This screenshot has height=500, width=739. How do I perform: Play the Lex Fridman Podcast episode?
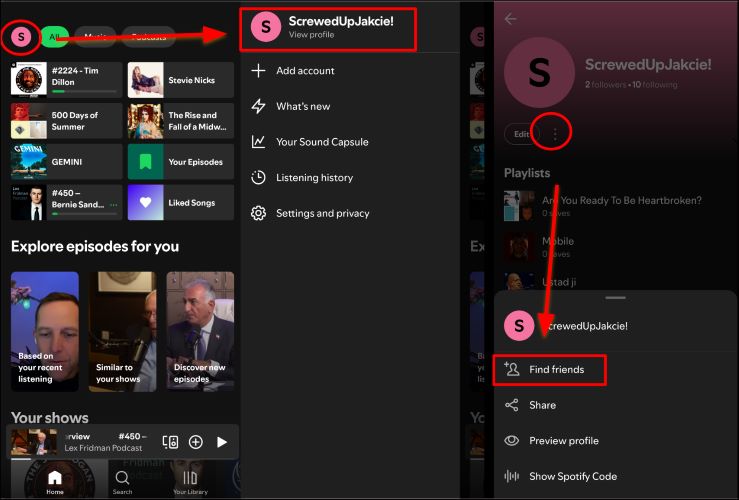pyautogui.click(x=222, y=442)
